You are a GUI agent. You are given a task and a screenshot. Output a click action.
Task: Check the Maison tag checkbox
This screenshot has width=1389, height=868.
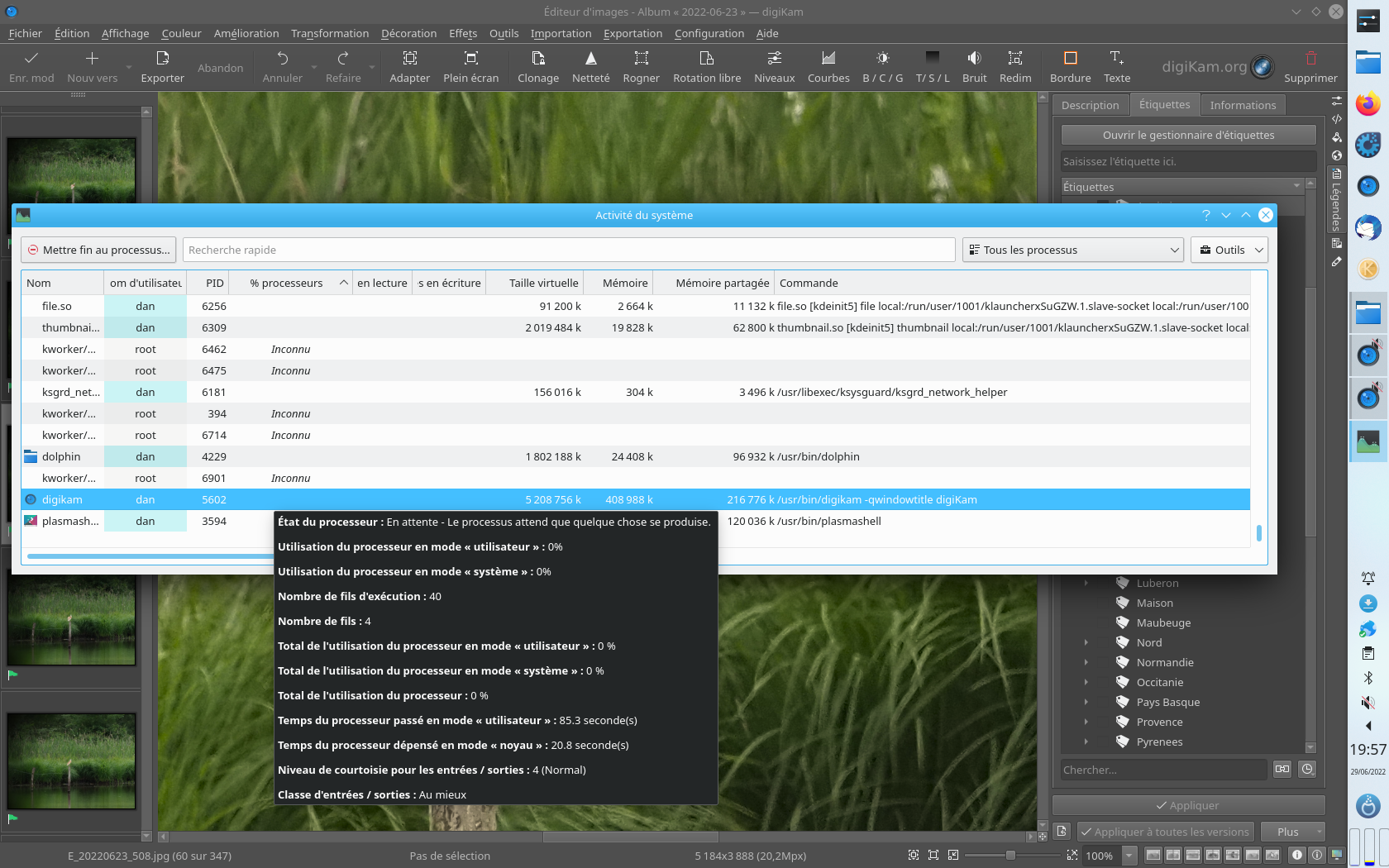[x=1103, y=603]
